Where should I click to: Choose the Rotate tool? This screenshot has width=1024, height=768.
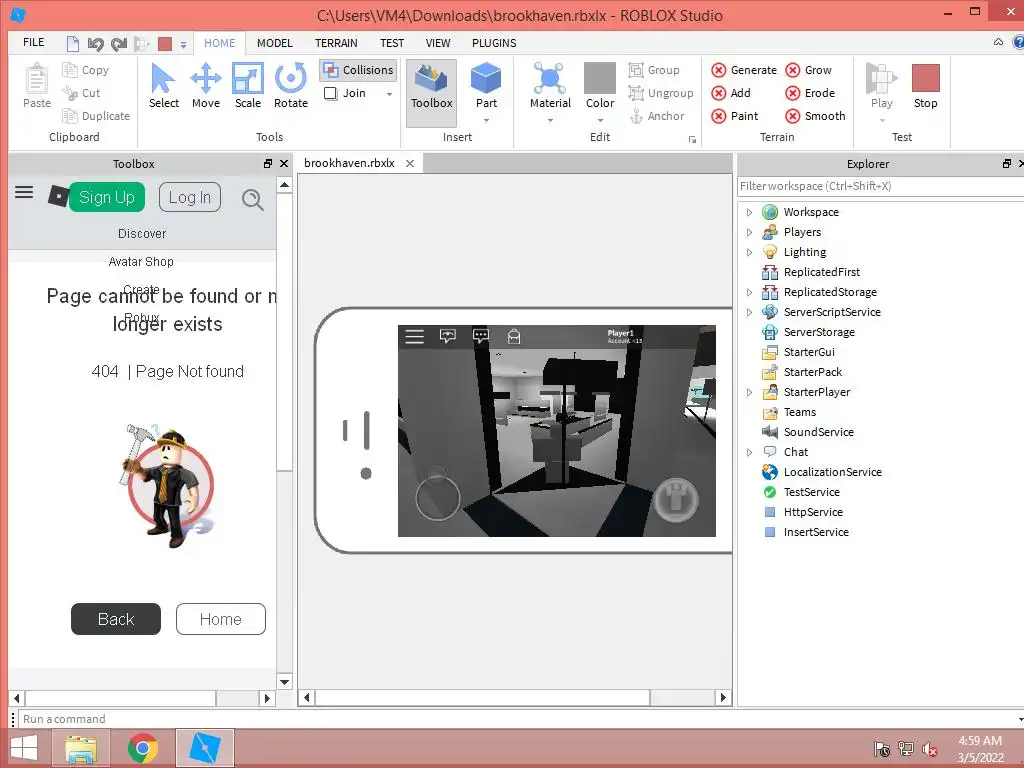coord(291,86)
